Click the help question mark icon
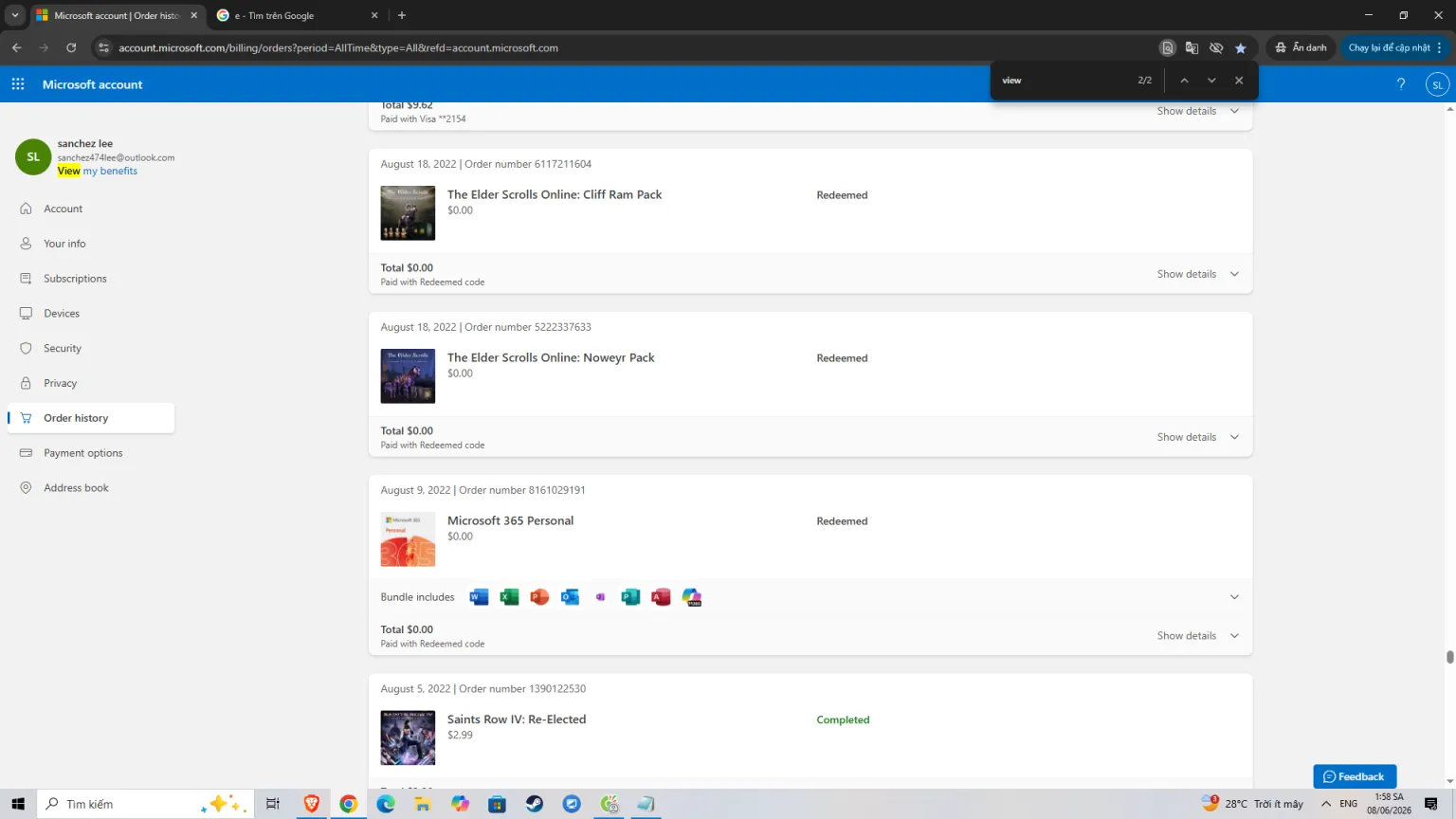The height and width of the screenshot is (819, 1456). point(1401,84)
